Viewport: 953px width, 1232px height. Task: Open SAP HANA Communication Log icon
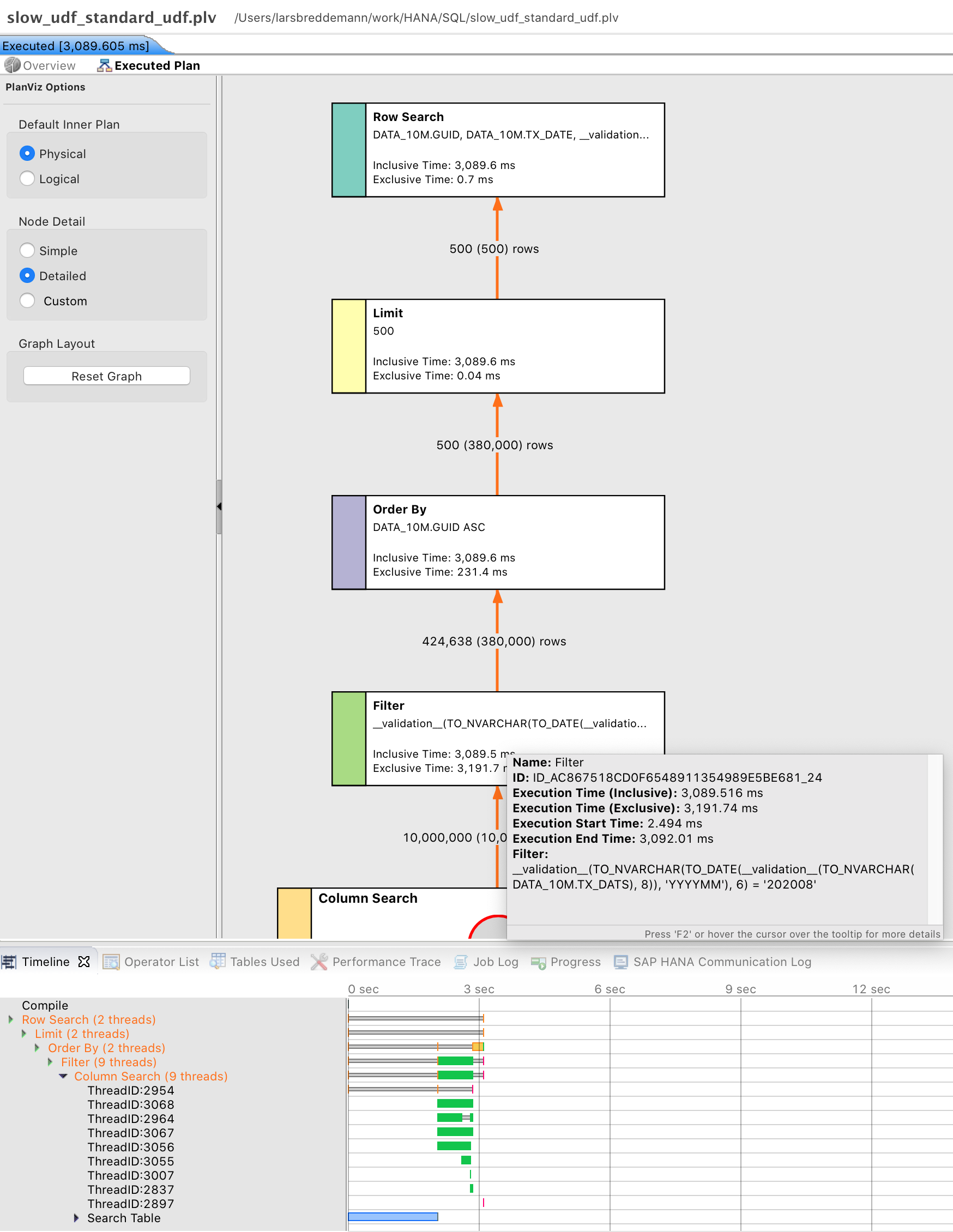620,962
